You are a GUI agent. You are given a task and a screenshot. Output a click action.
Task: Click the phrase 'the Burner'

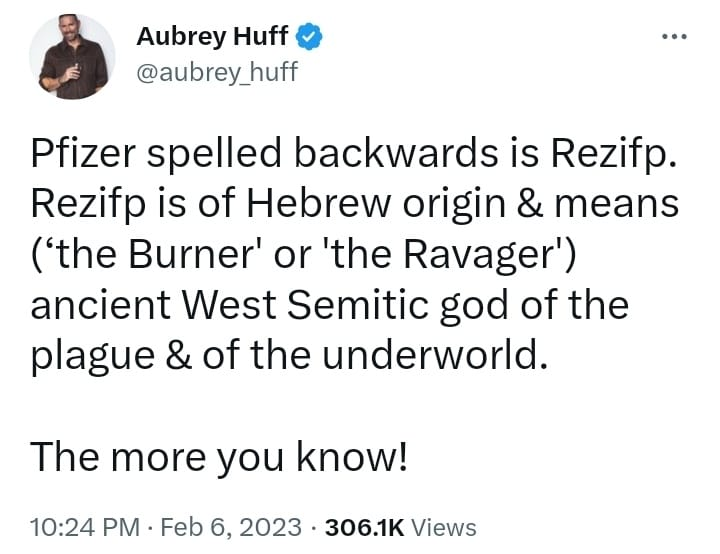point(155,254)
